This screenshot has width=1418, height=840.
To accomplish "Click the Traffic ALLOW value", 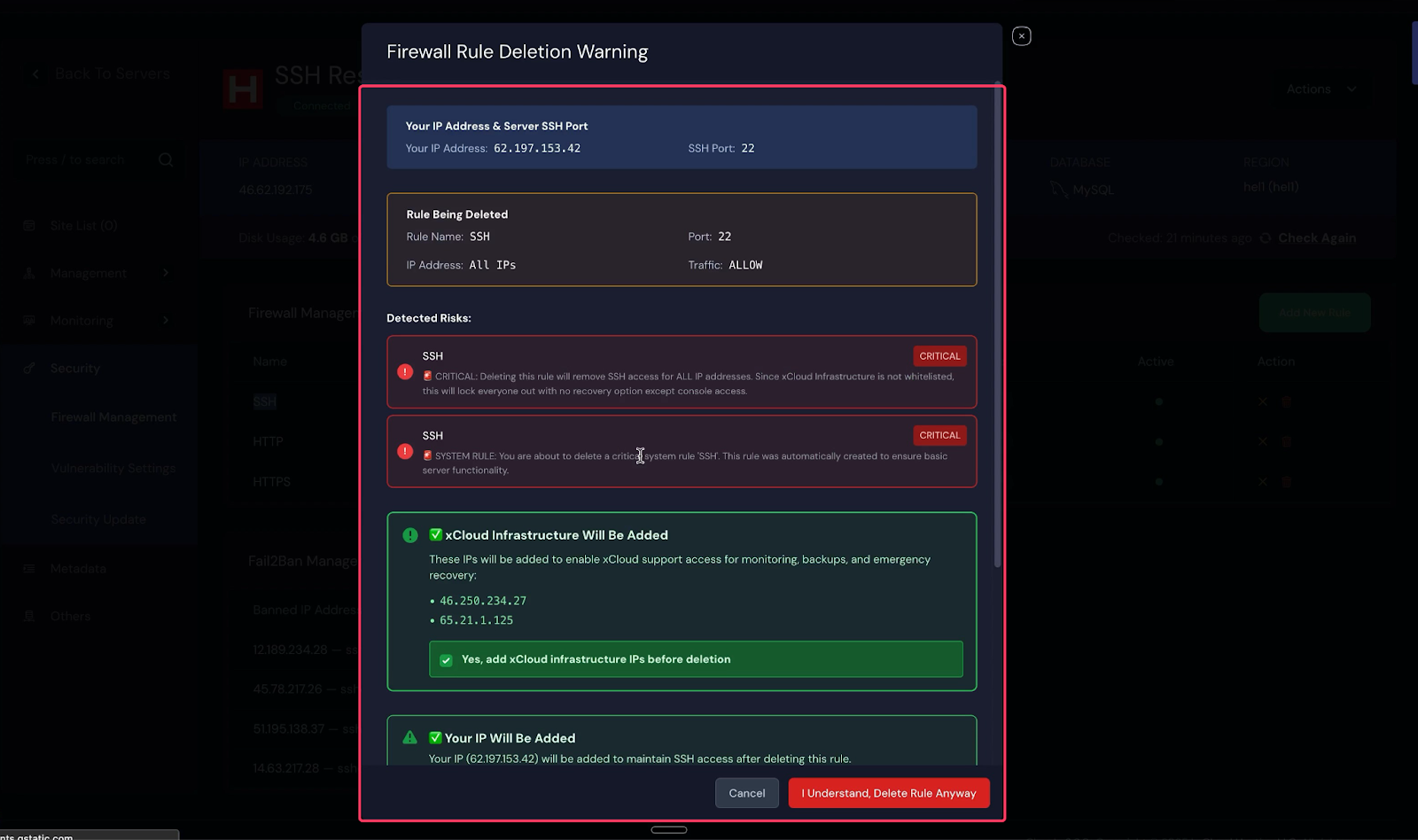I will [745, 265].
